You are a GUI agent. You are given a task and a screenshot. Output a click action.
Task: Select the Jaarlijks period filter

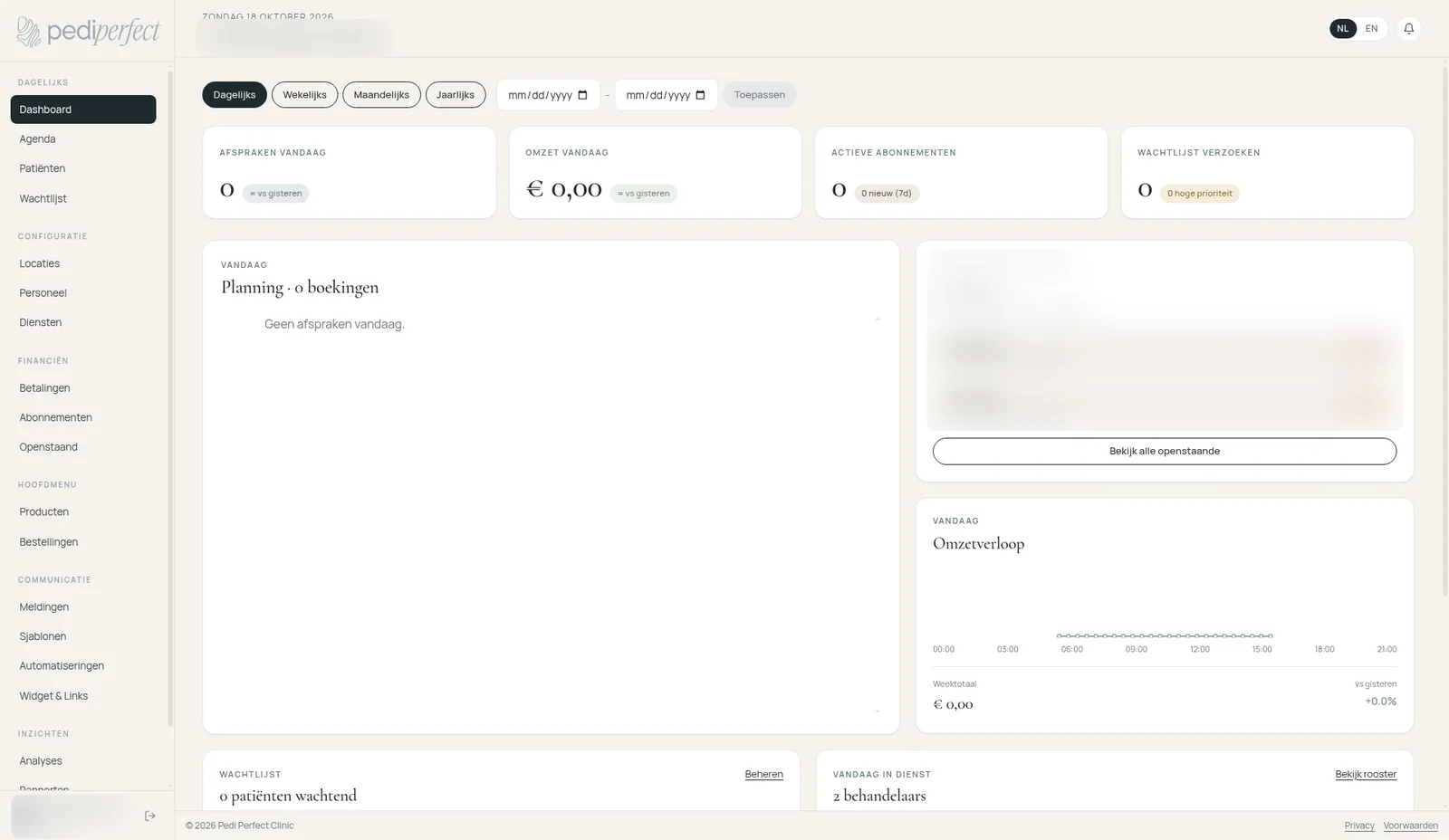pyautogui.click(x=456, y=95)
